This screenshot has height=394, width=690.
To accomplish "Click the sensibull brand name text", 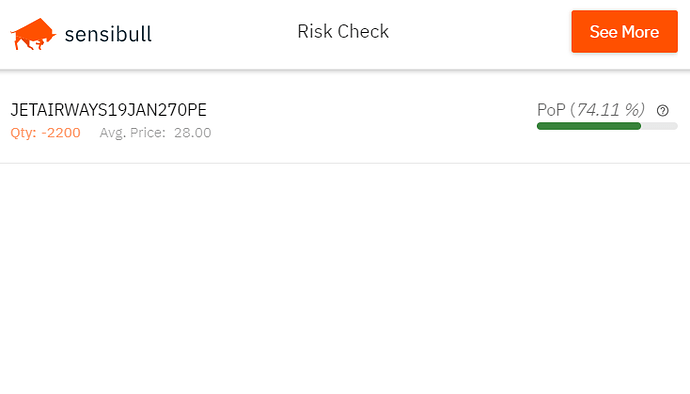I will point(108,34).
